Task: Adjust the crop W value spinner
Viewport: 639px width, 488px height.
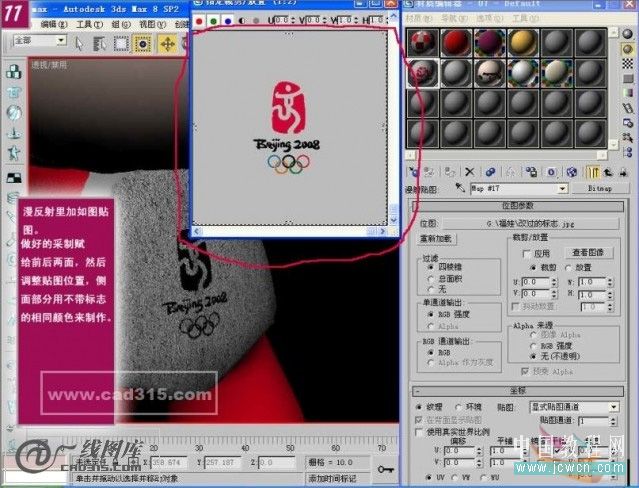Action: pyautogui.click(x=610, y=282)
